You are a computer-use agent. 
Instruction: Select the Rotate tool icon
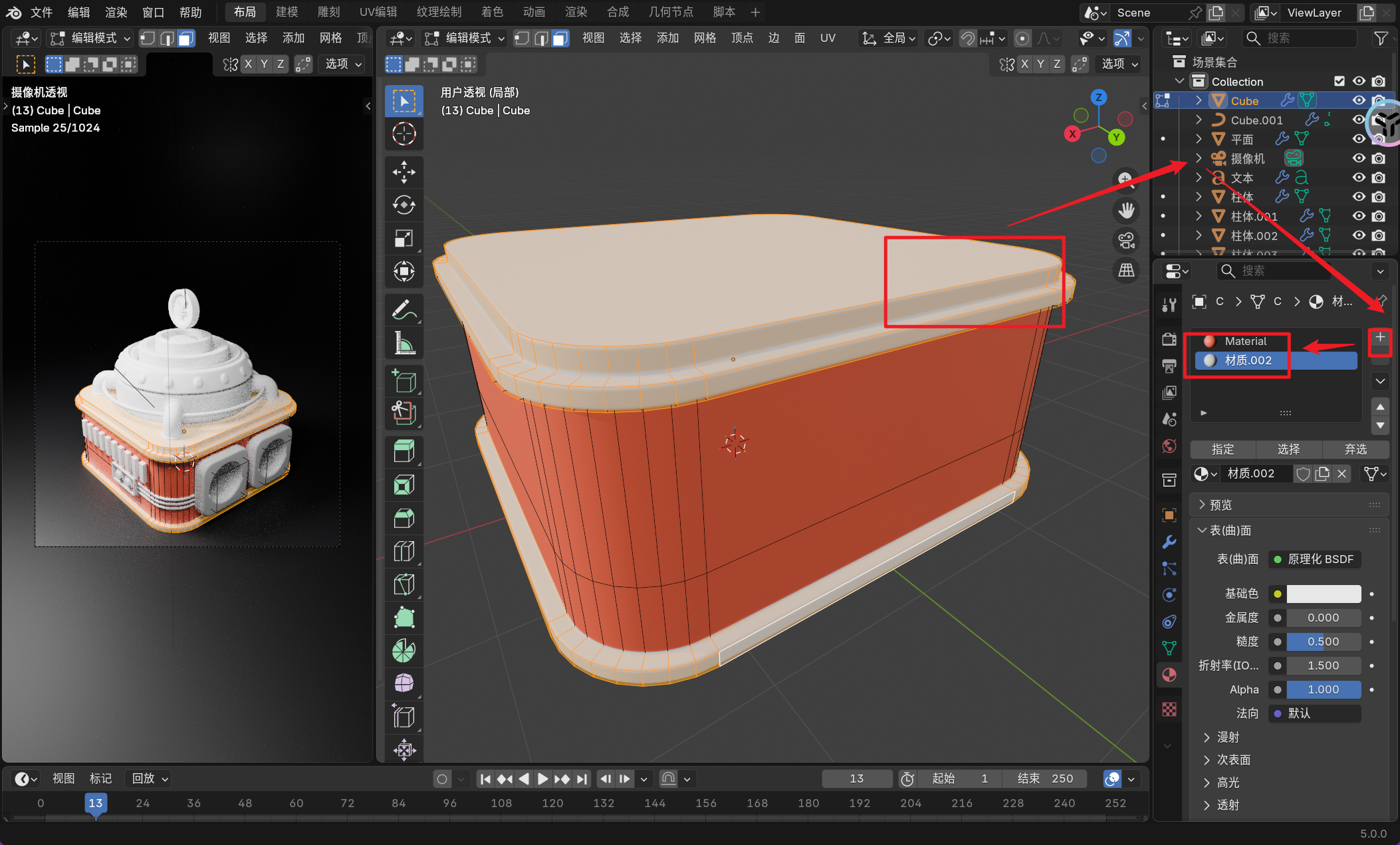(x=404, y=205)
